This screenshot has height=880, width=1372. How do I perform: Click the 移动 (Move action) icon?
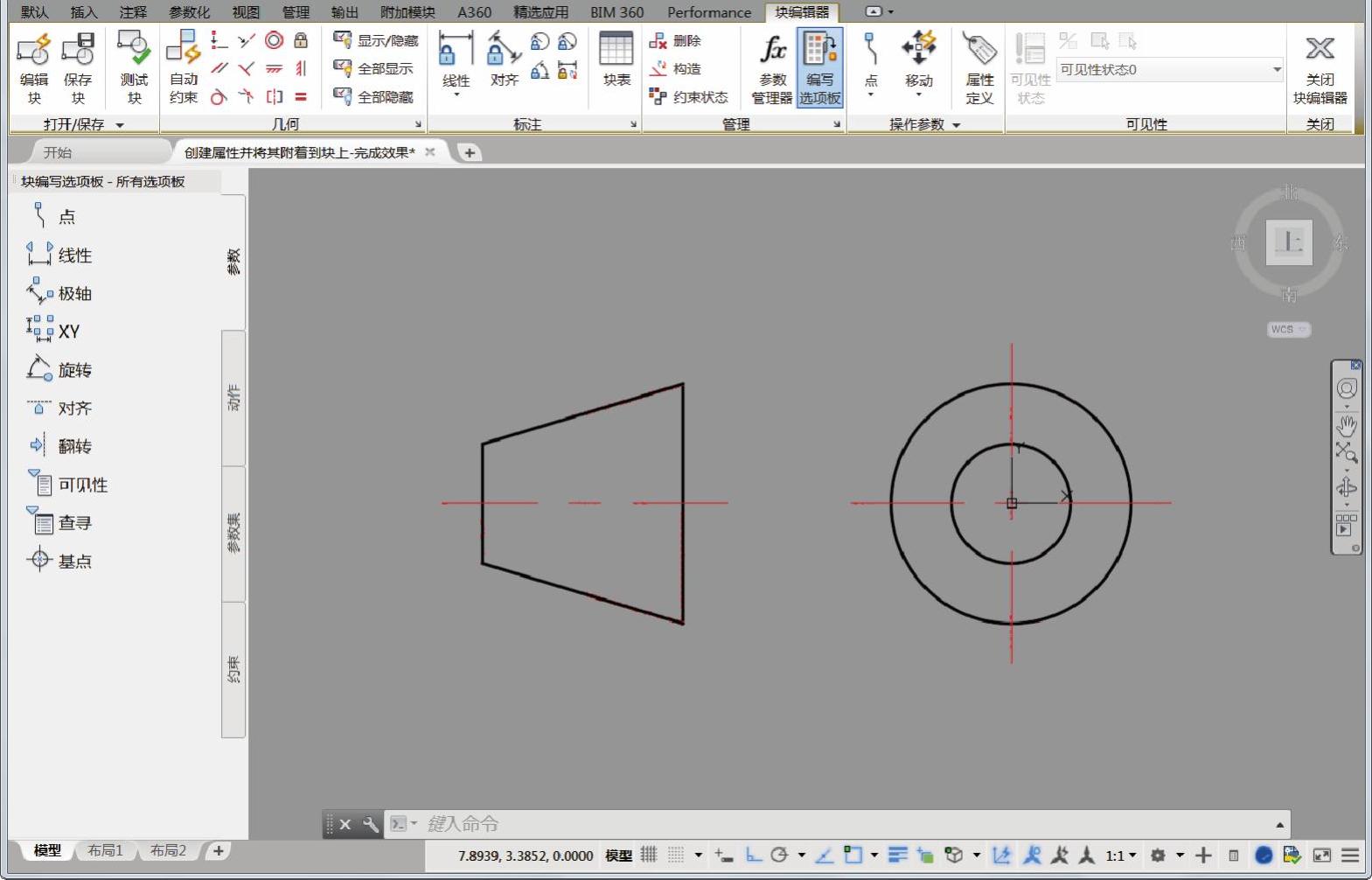[918, 47]
